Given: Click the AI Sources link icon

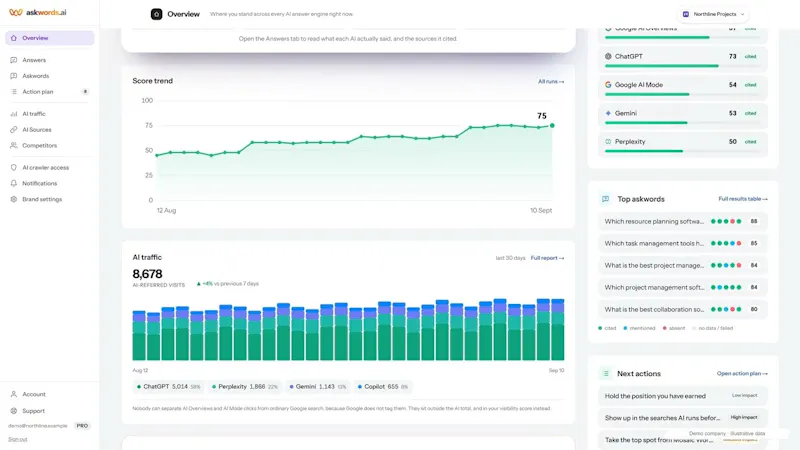Looking at the screenshot, I should click(x=14, y=130).
